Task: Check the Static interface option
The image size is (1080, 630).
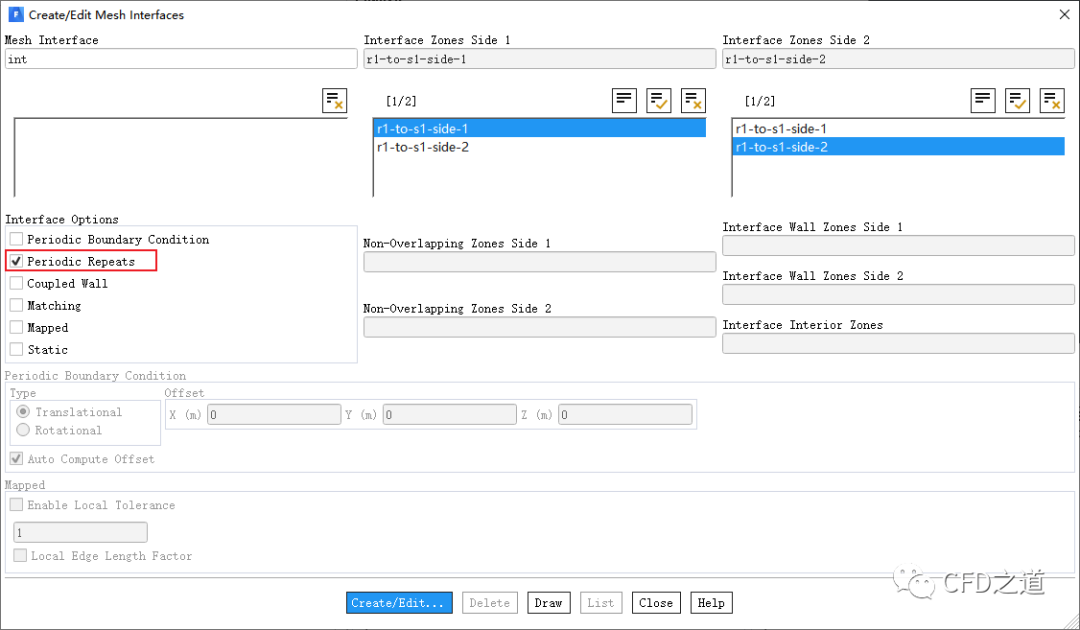Action: (16, 350)
